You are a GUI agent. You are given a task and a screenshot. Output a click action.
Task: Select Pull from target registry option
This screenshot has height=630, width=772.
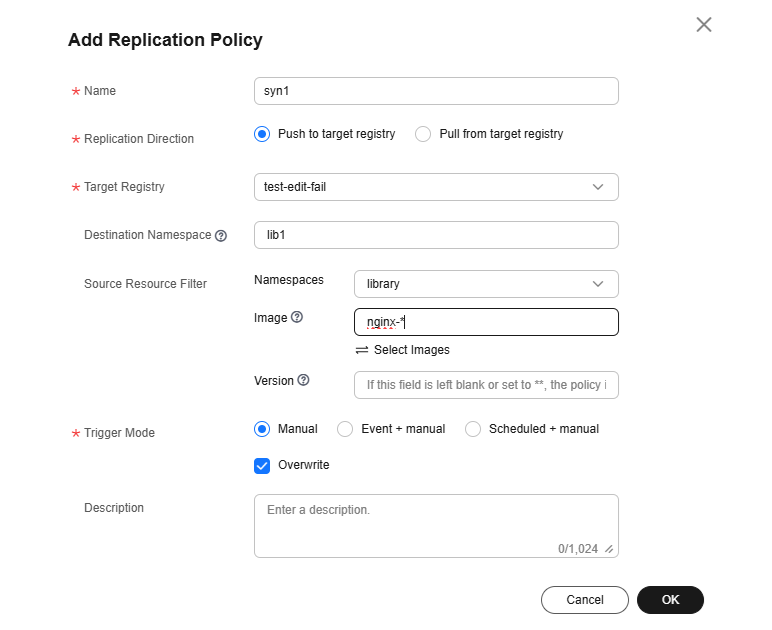click(x=422, y=134)
